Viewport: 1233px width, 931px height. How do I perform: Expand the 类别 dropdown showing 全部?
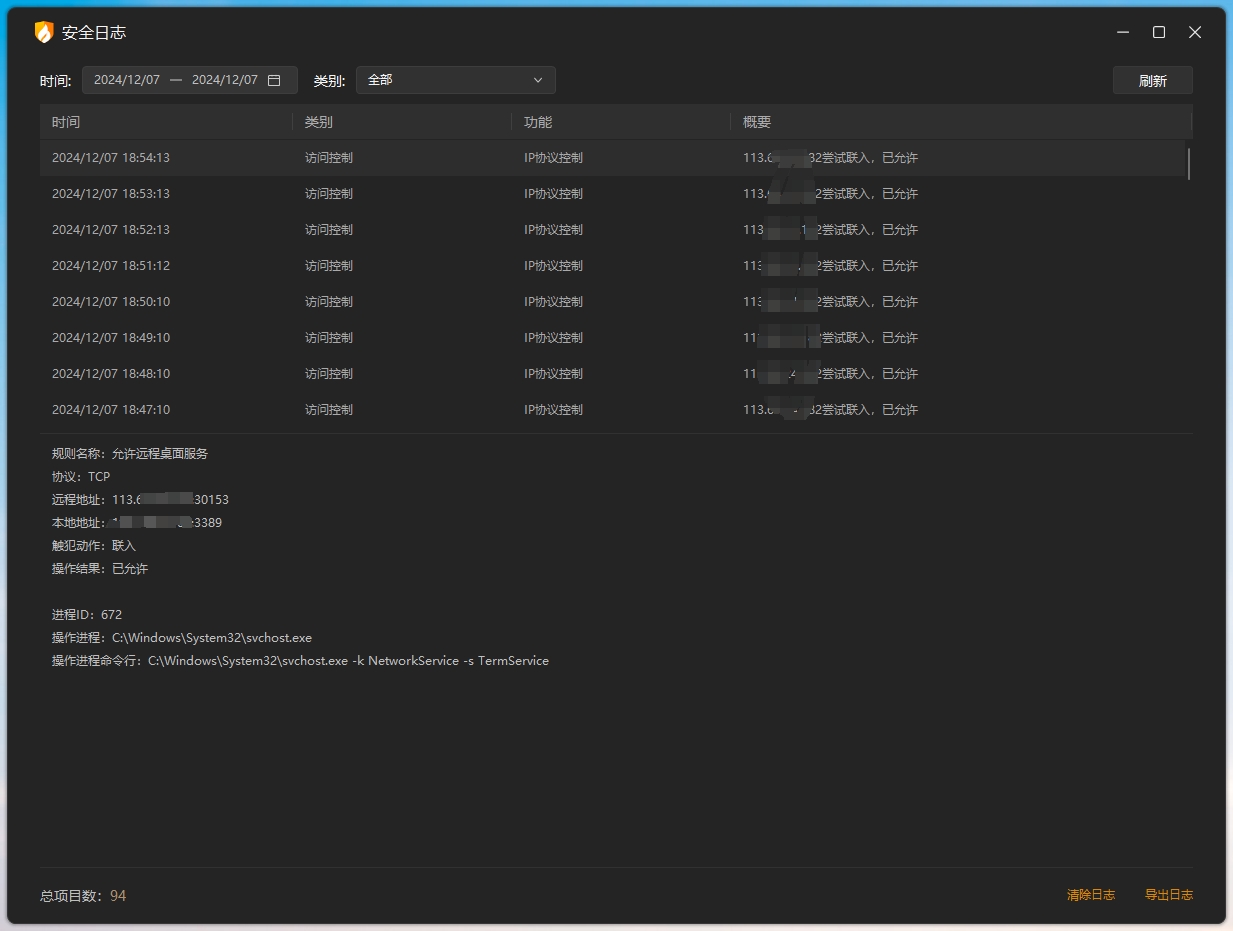click(455, 80)
